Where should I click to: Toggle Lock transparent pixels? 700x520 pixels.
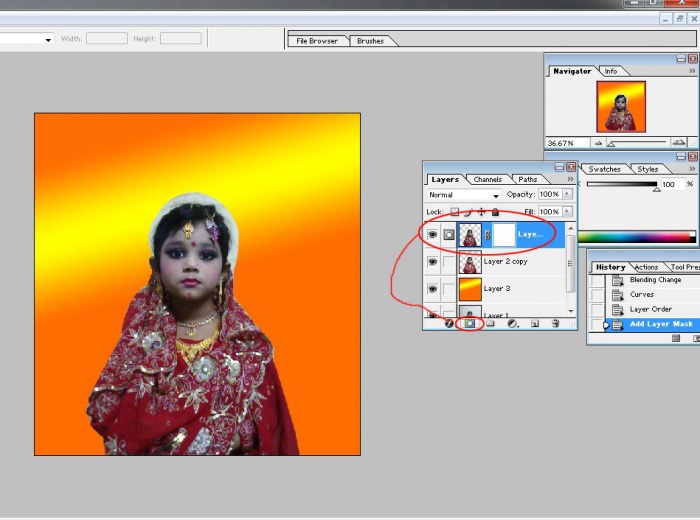tap(454, 212)
